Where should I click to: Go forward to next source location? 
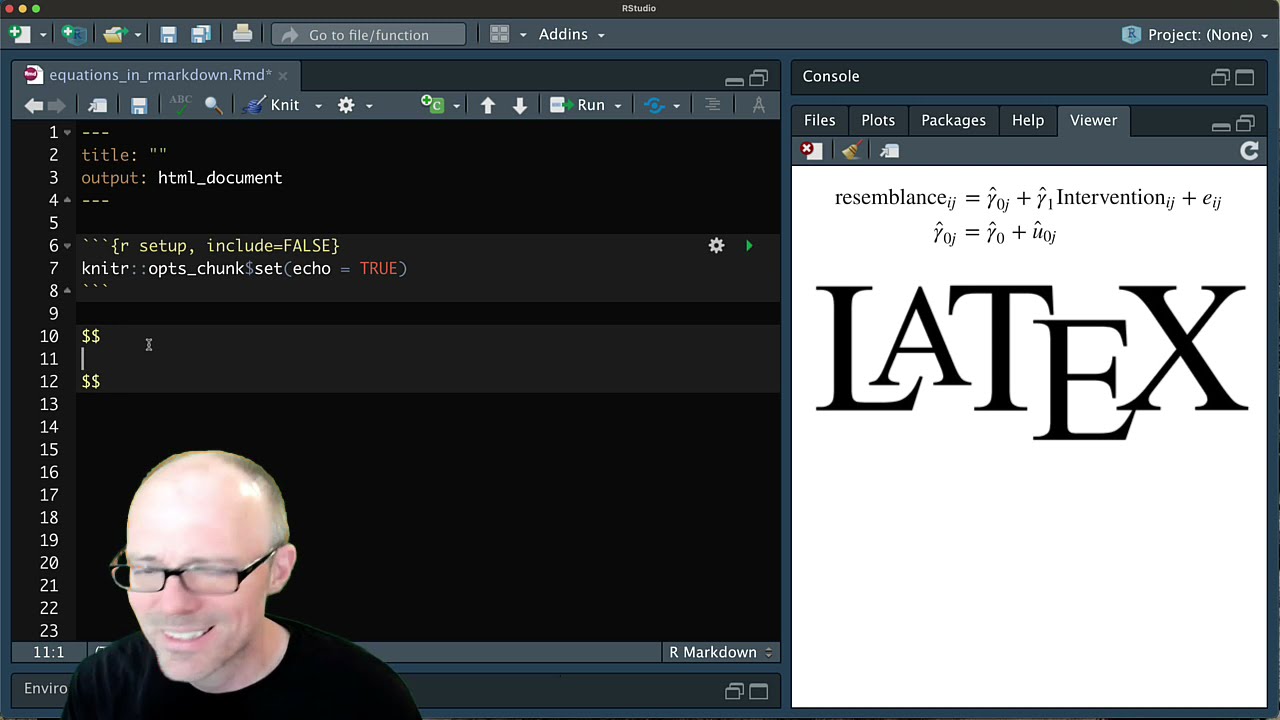point(57,105)
